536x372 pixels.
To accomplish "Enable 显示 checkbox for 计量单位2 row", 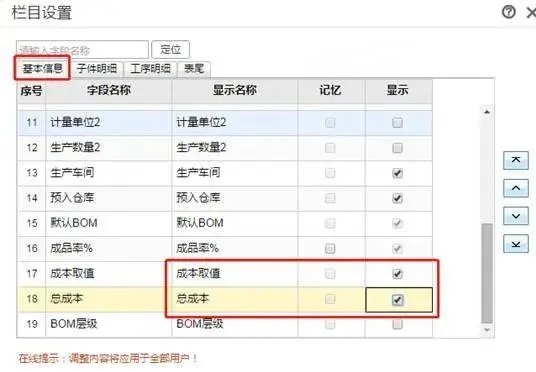I will (x=397, y=123).
